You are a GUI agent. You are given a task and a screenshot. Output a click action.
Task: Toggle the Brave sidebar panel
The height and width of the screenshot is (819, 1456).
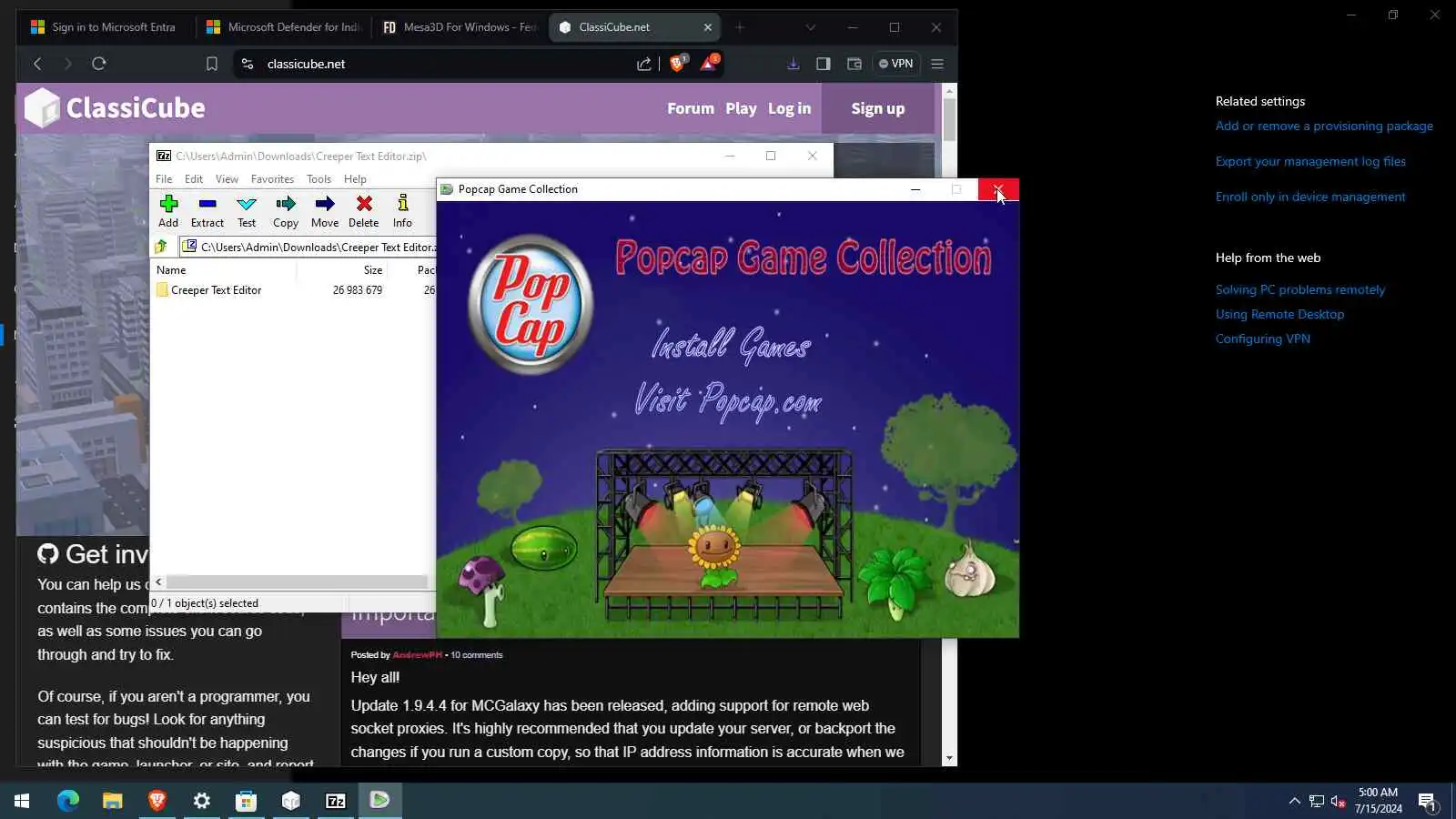[x=824, y=64]
